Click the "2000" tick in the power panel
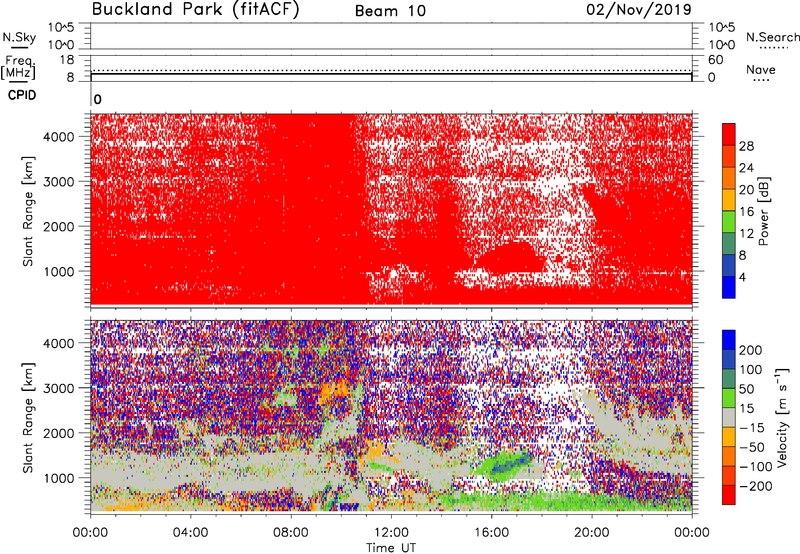 click(x=59, y=226)
